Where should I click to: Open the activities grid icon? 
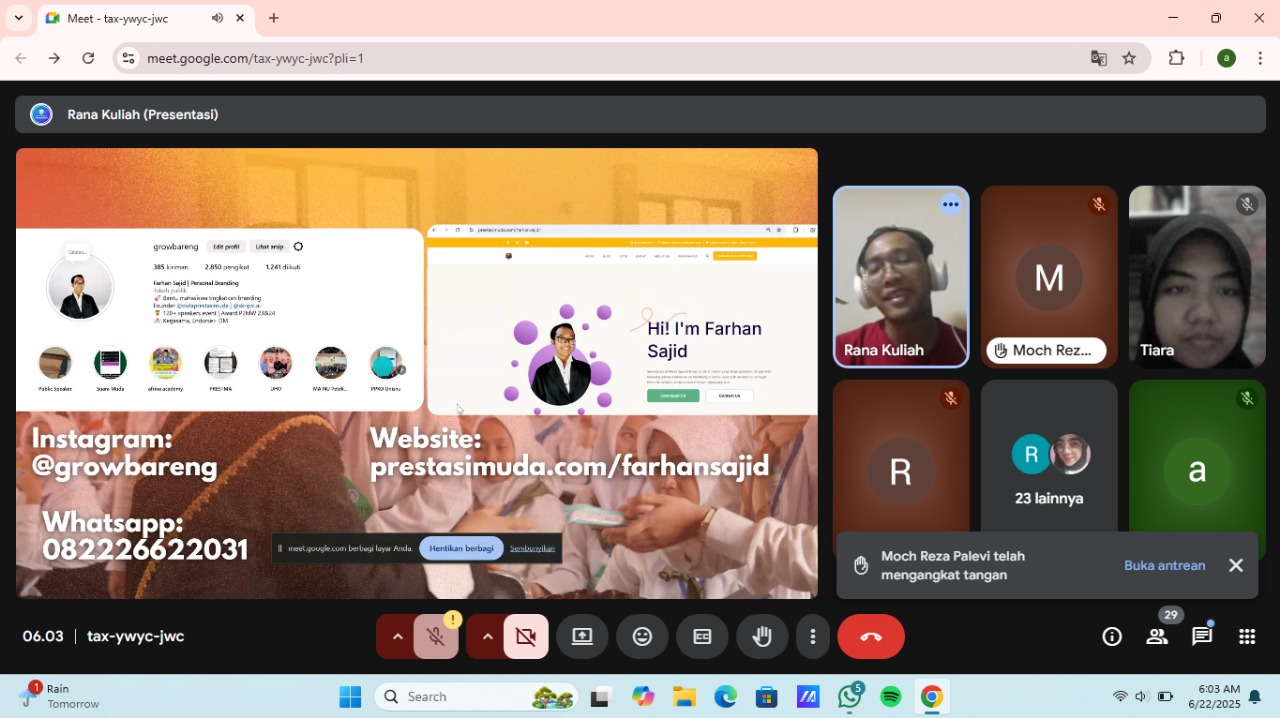[1246, 637]
